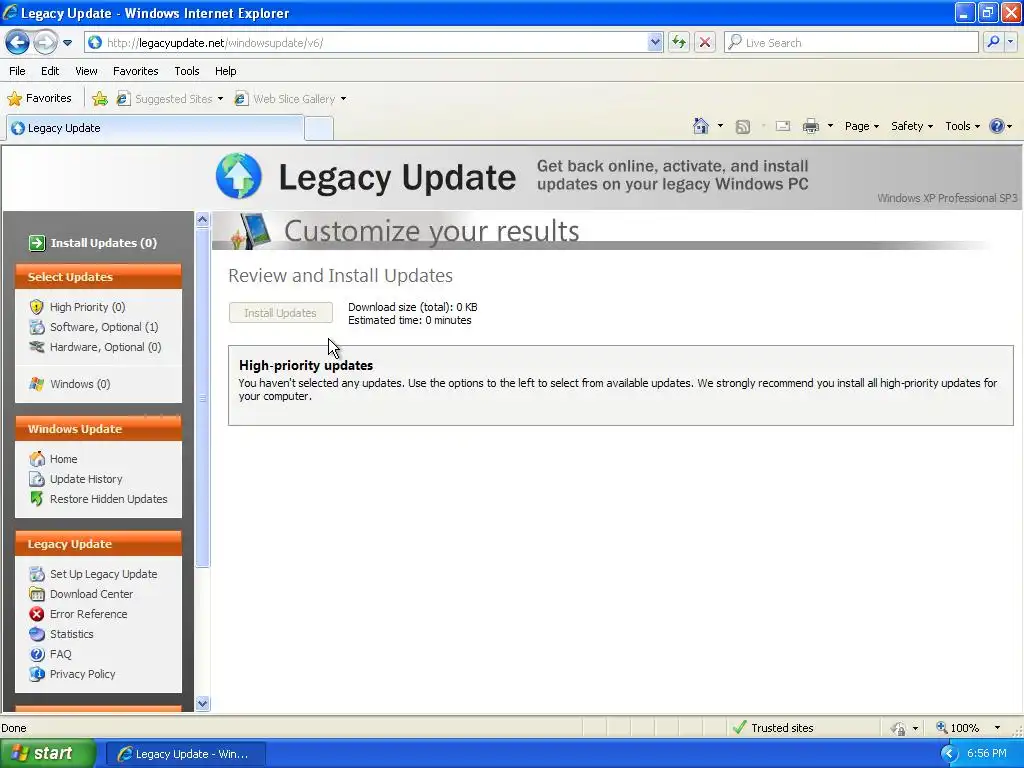
Task: Click the Stop loading X button
Action: coord(705,43)
